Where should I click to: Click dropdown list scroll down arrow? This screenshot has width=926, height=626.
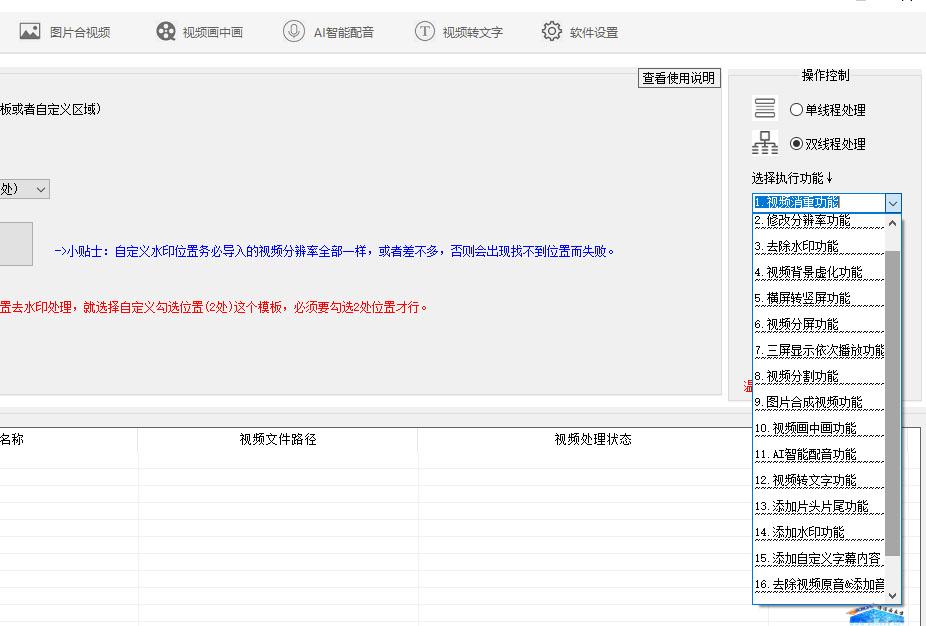pyautogui.click(x=892, y=595)
